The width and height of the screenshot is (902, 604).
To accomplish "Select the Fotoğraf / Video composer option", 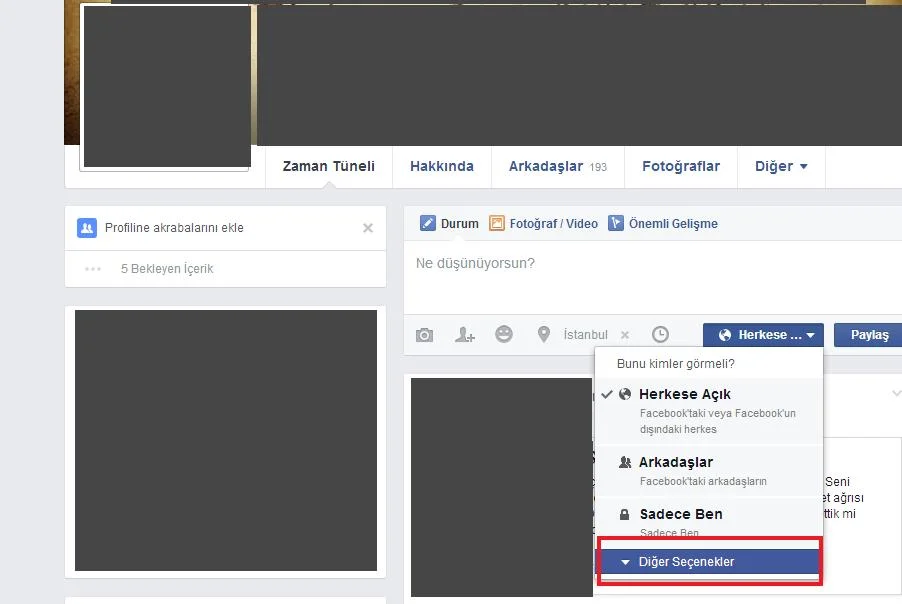I will [x=544, y=224].
